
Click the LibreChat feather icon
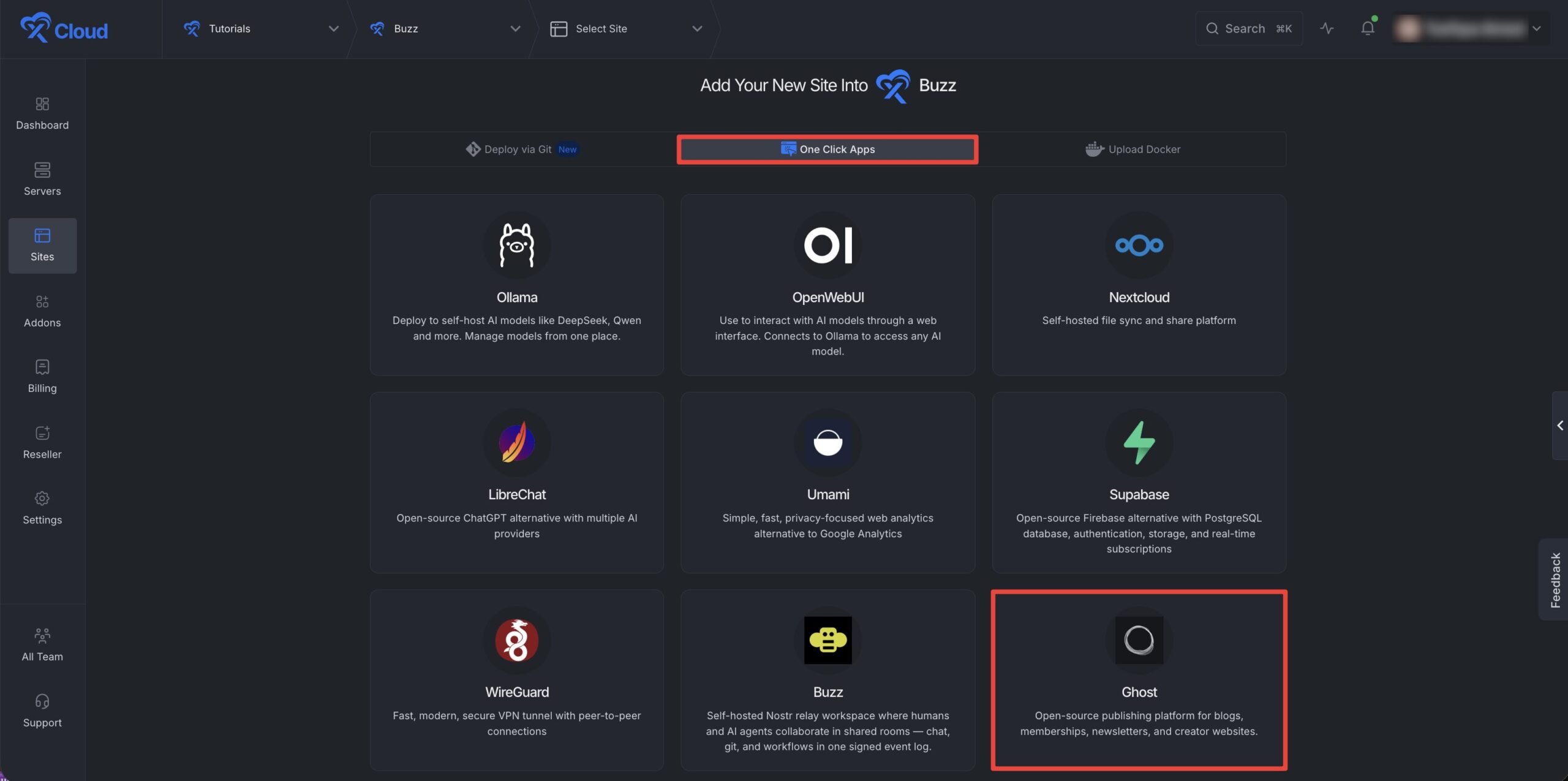517,442
